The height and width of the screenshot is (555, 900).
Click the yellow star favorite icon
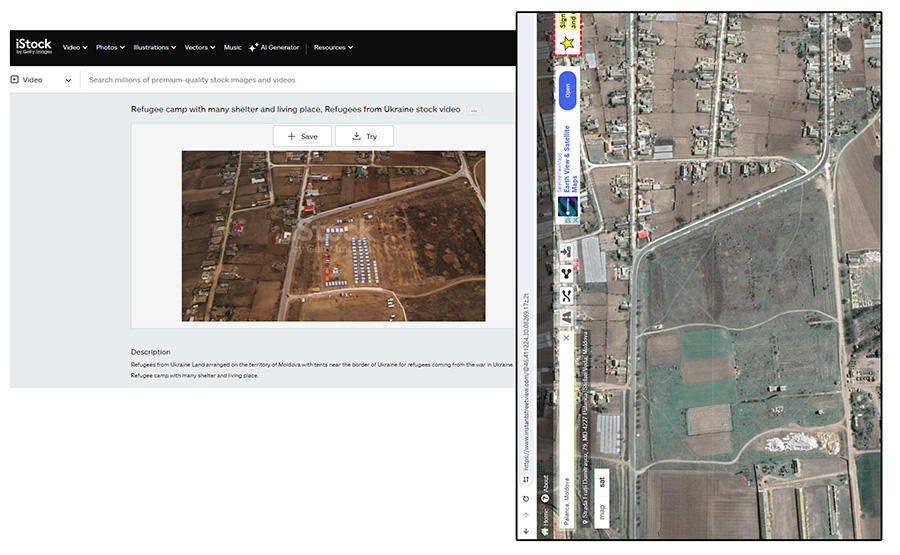(567, 42)
